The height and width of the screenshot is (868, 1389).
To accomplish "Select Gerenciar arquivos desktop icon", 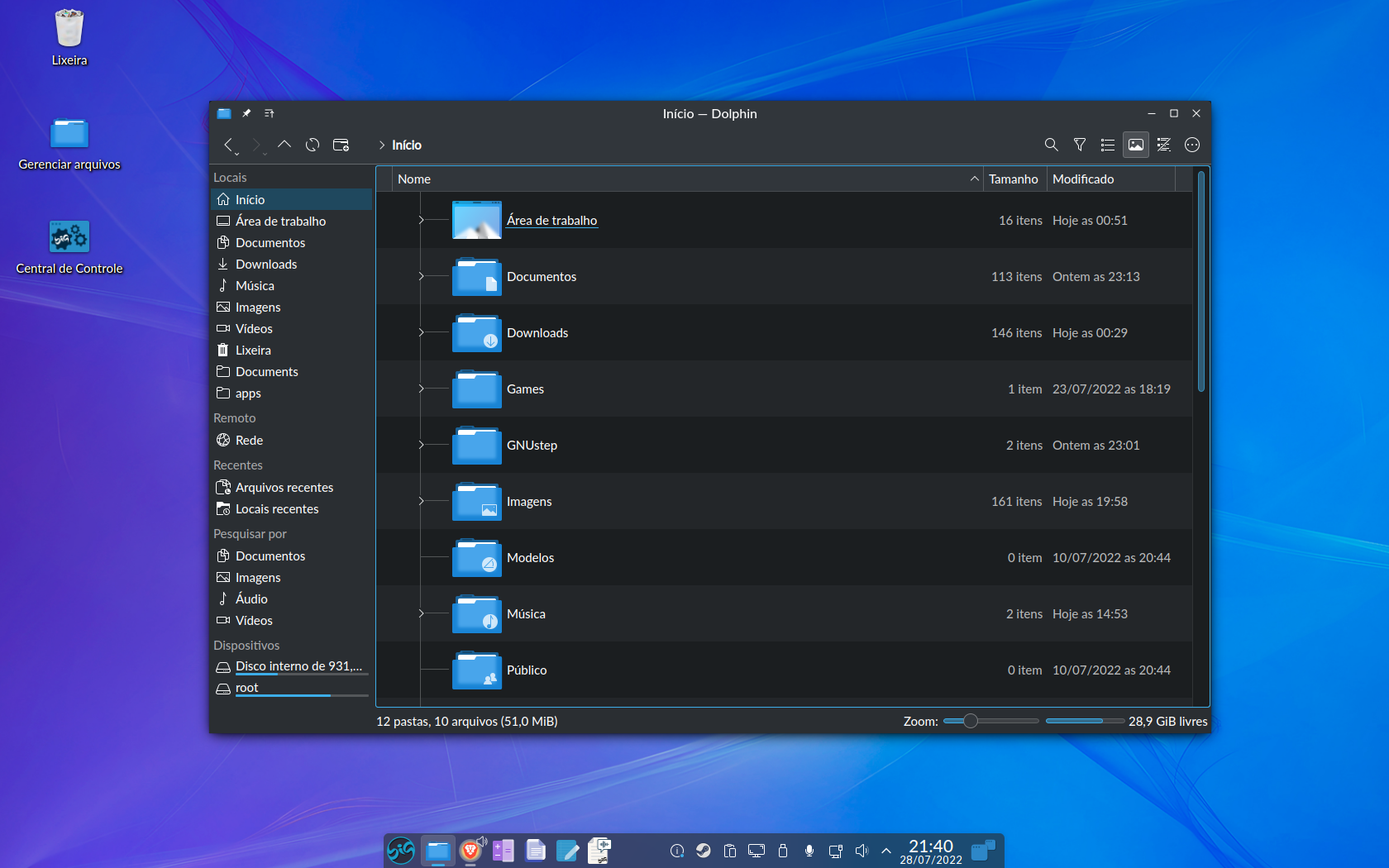I will pos(69,143).
